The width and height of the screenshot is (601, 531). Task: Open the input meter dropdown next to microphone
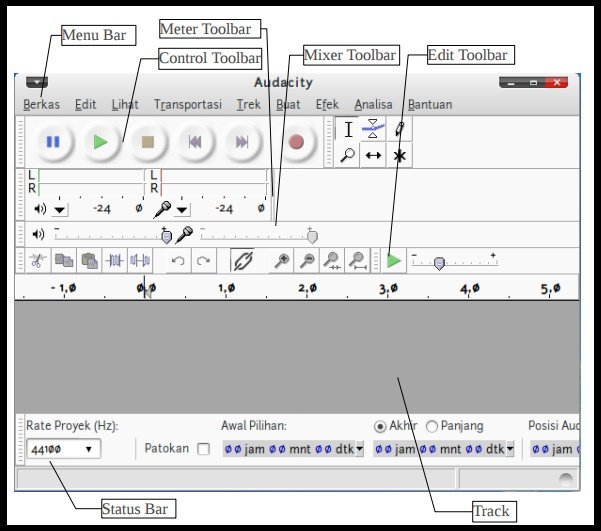point(182,210)
